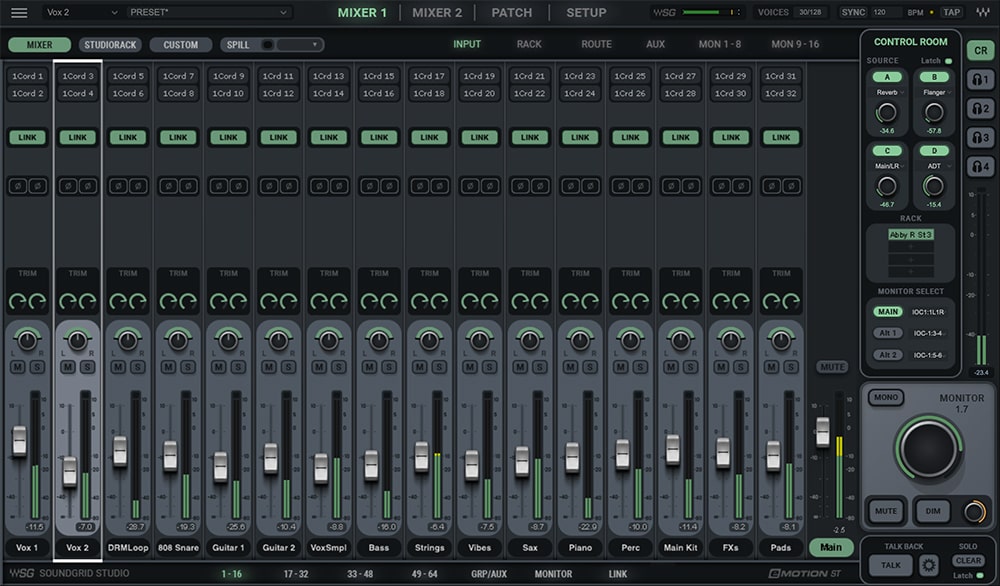Open the ROUTE view tab
Viewport: 1000px width, 586px height.
click(x=595, y=44)
